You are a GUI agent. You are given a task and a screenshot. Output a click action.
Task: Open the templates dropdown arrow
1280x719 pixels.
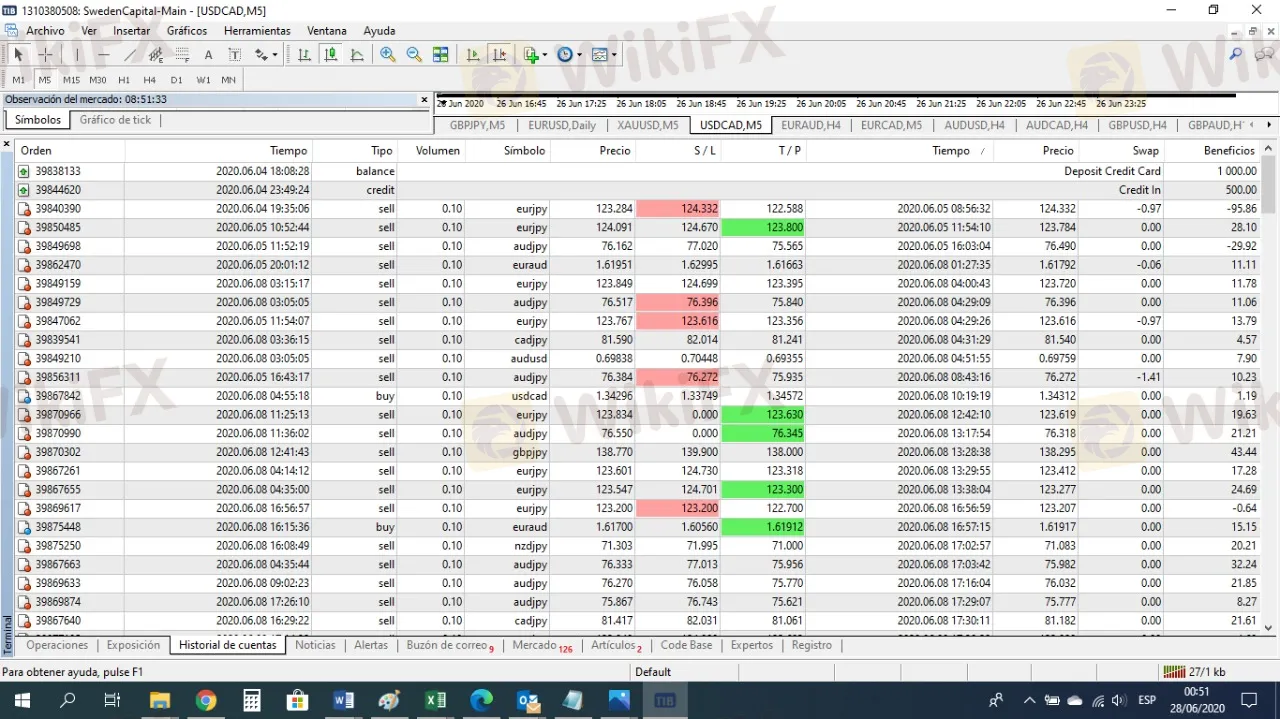[613, 55]
